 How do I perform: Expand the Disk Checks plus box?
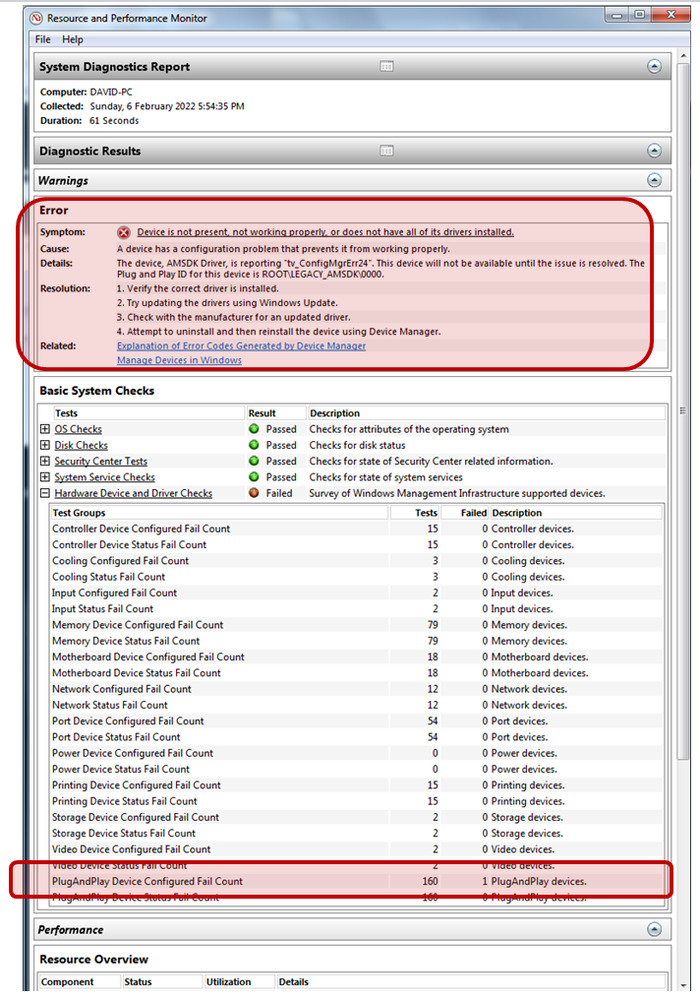click(x=45, y=445)
